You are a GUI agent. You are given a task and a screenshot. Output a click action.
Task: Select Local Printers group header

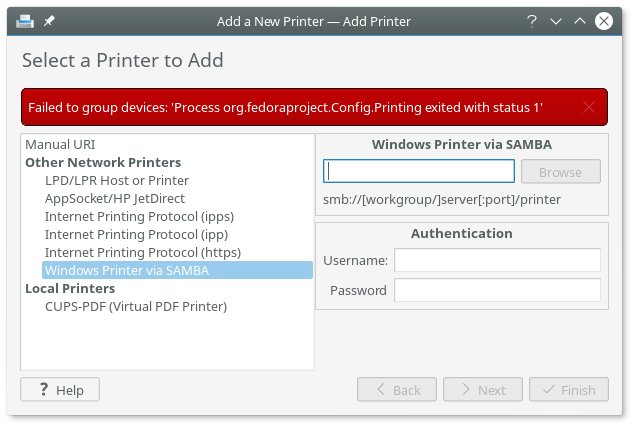point(70,288)
